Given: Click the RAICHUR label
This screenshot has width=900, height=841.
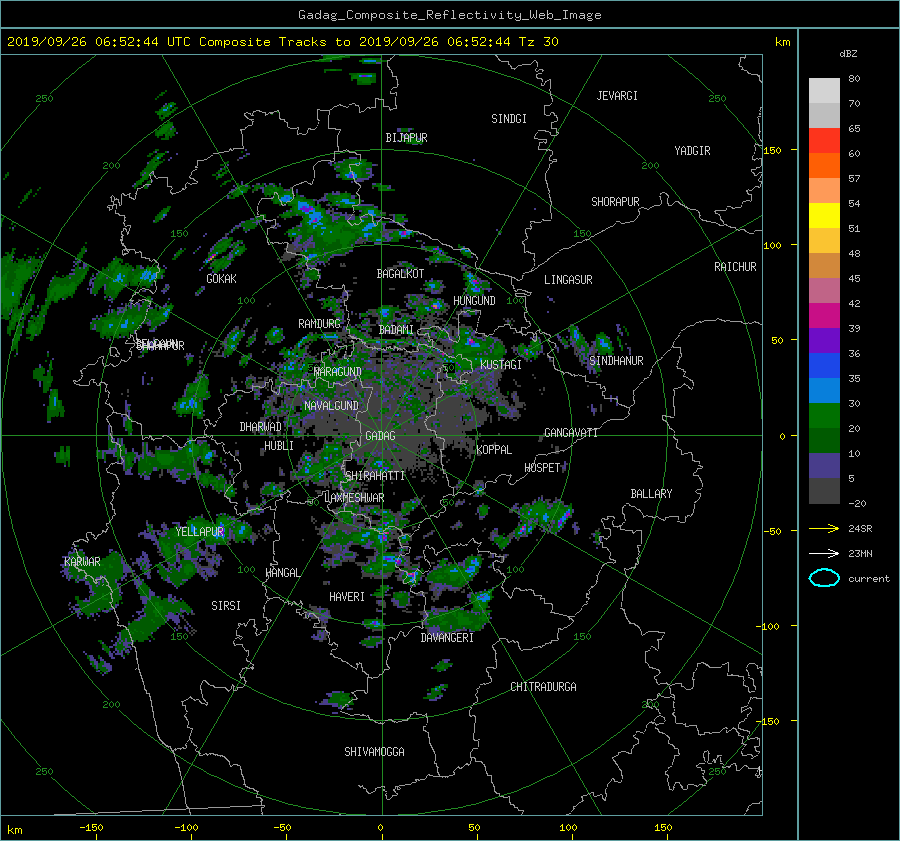Looking at the screenshot, I should (735, 267).
